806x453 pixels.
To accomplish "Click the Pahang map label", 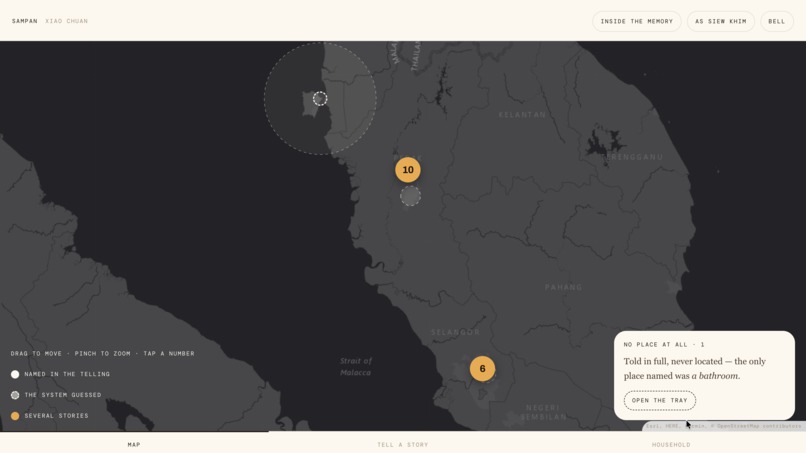I will point(563,287).
